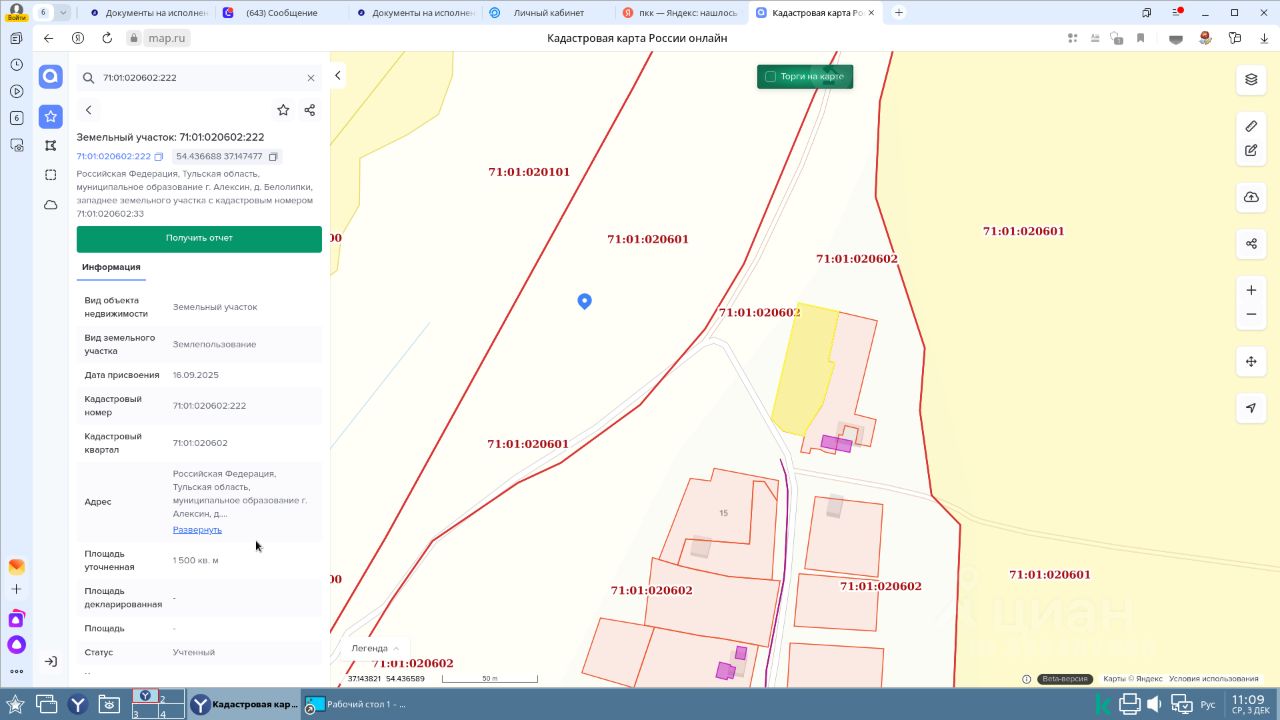The width and height of the screenshot is (1280, 720).
Task: Select the ruler measure tool
Action: tap(1251, 126)
